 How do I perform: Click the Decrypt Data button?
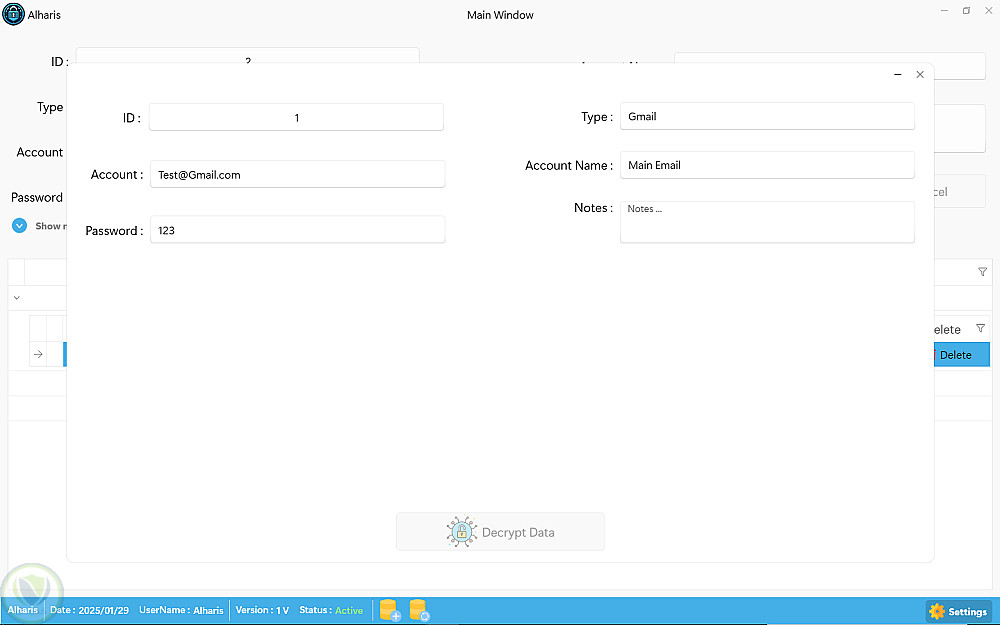[x=500, y=532]
